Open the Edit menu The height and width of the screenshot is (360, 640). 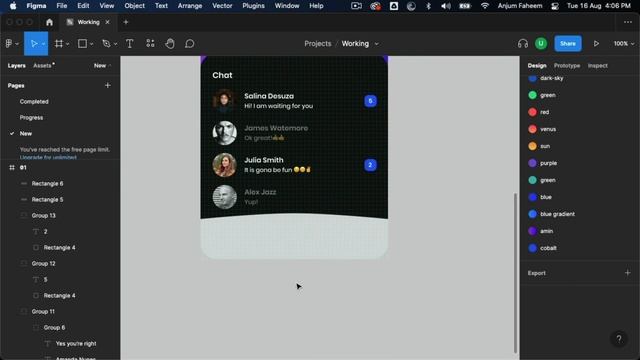coord(83,6)
